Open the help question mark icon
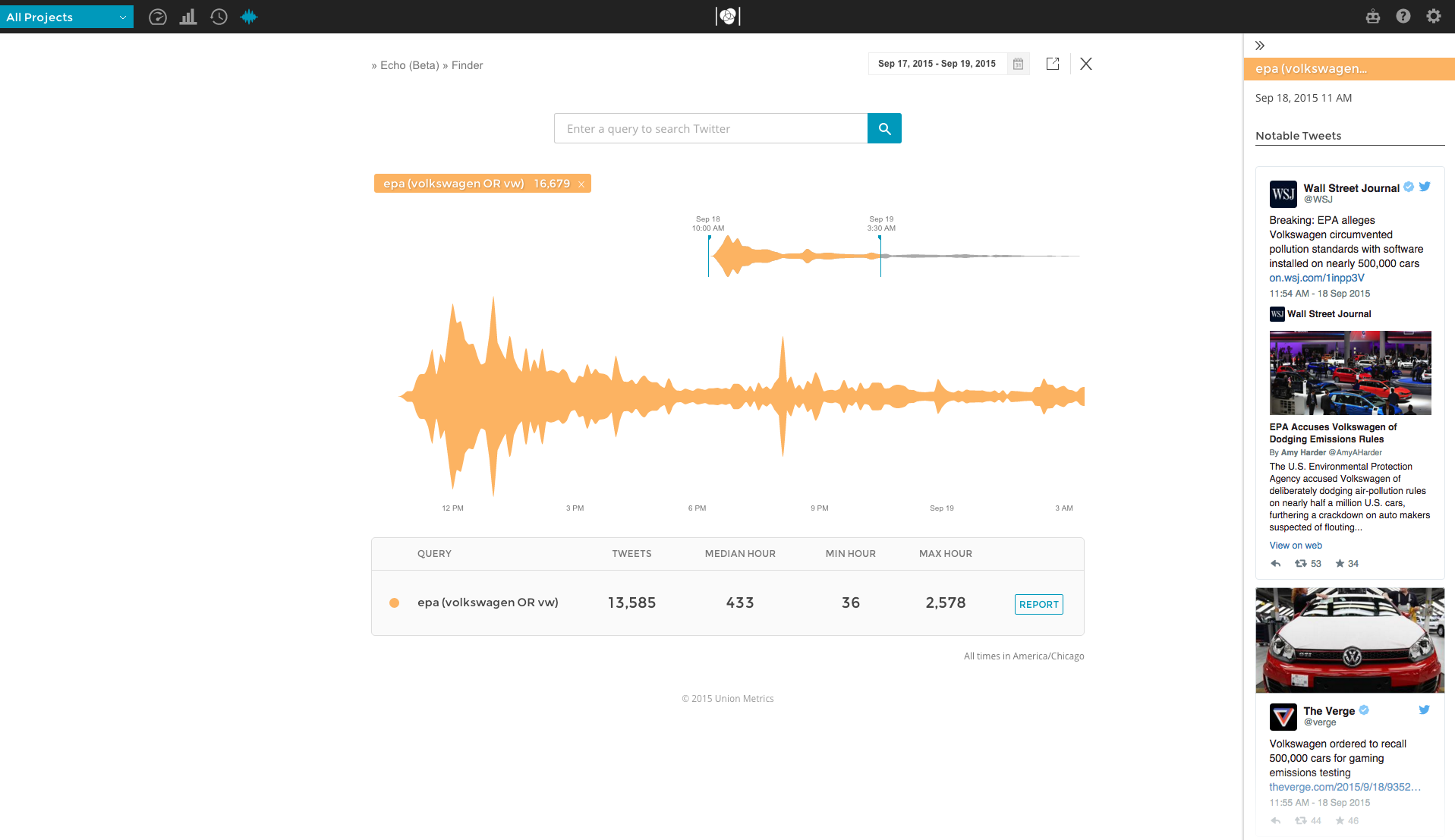Image resolution: width=1455 pixels, height=840 pixels. click(1403, 16)
